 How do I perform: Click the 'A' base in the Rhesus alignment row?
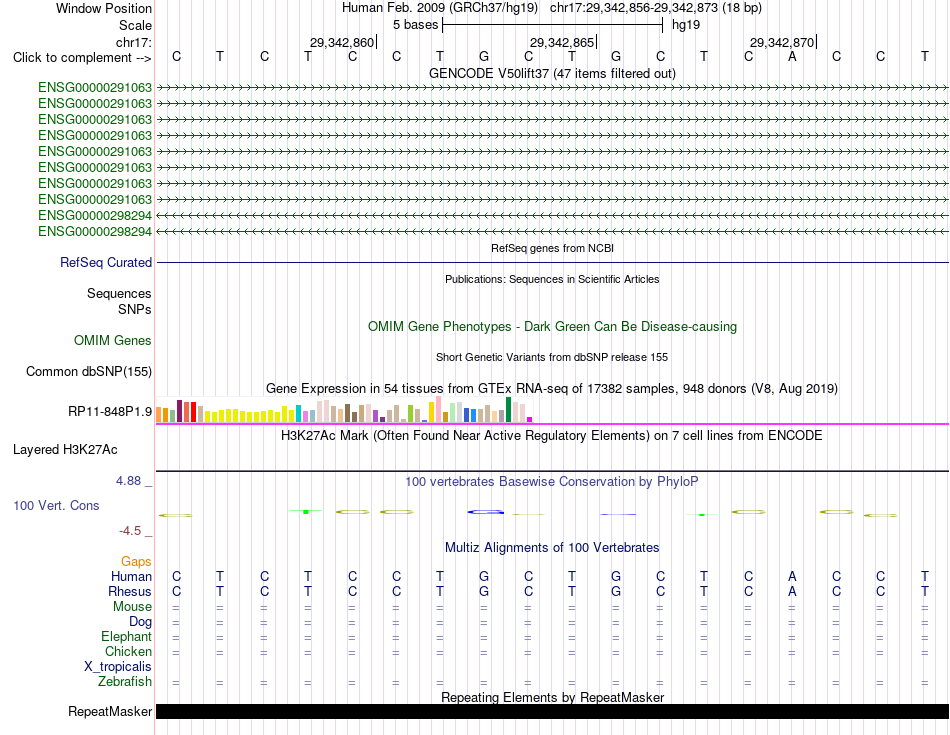(792, 591)
